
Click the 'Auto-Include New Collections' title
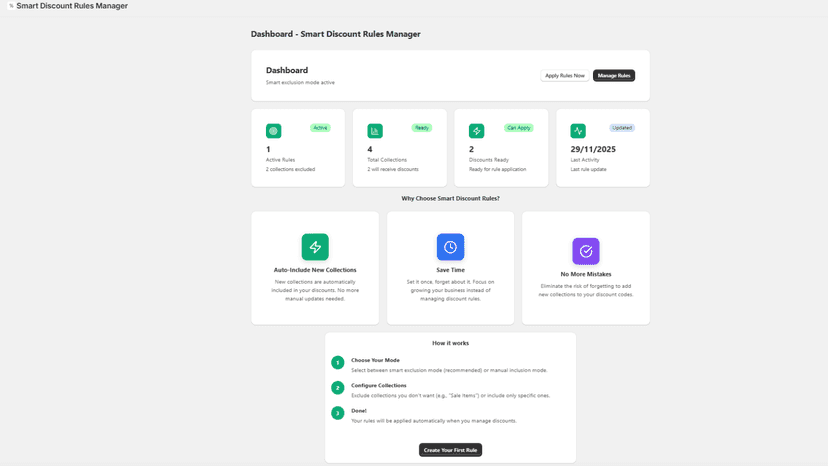pyautogui.click(x=315, y=270)
